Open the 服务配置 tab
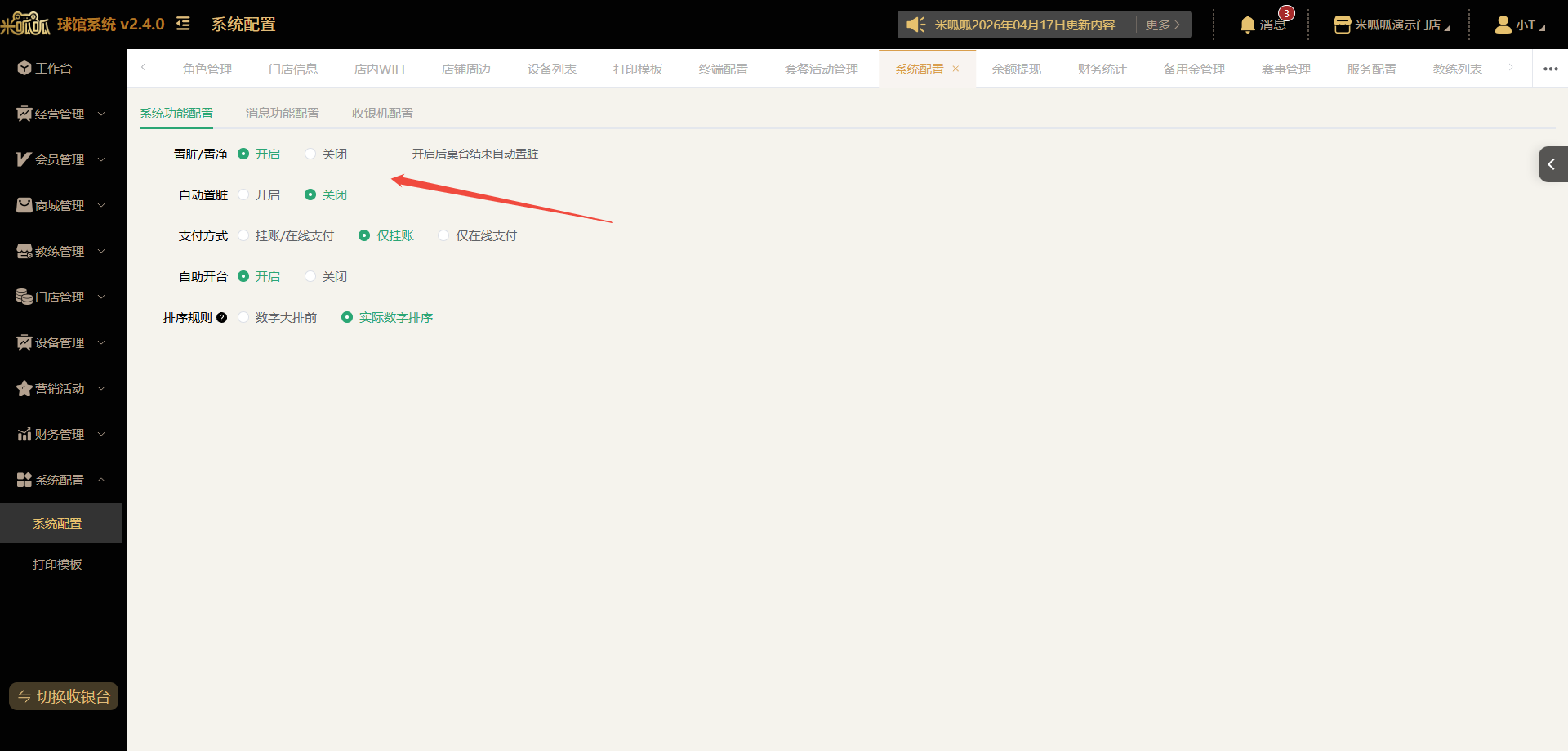This screenshot has width=1568, height=751. tap(1372, 69)
